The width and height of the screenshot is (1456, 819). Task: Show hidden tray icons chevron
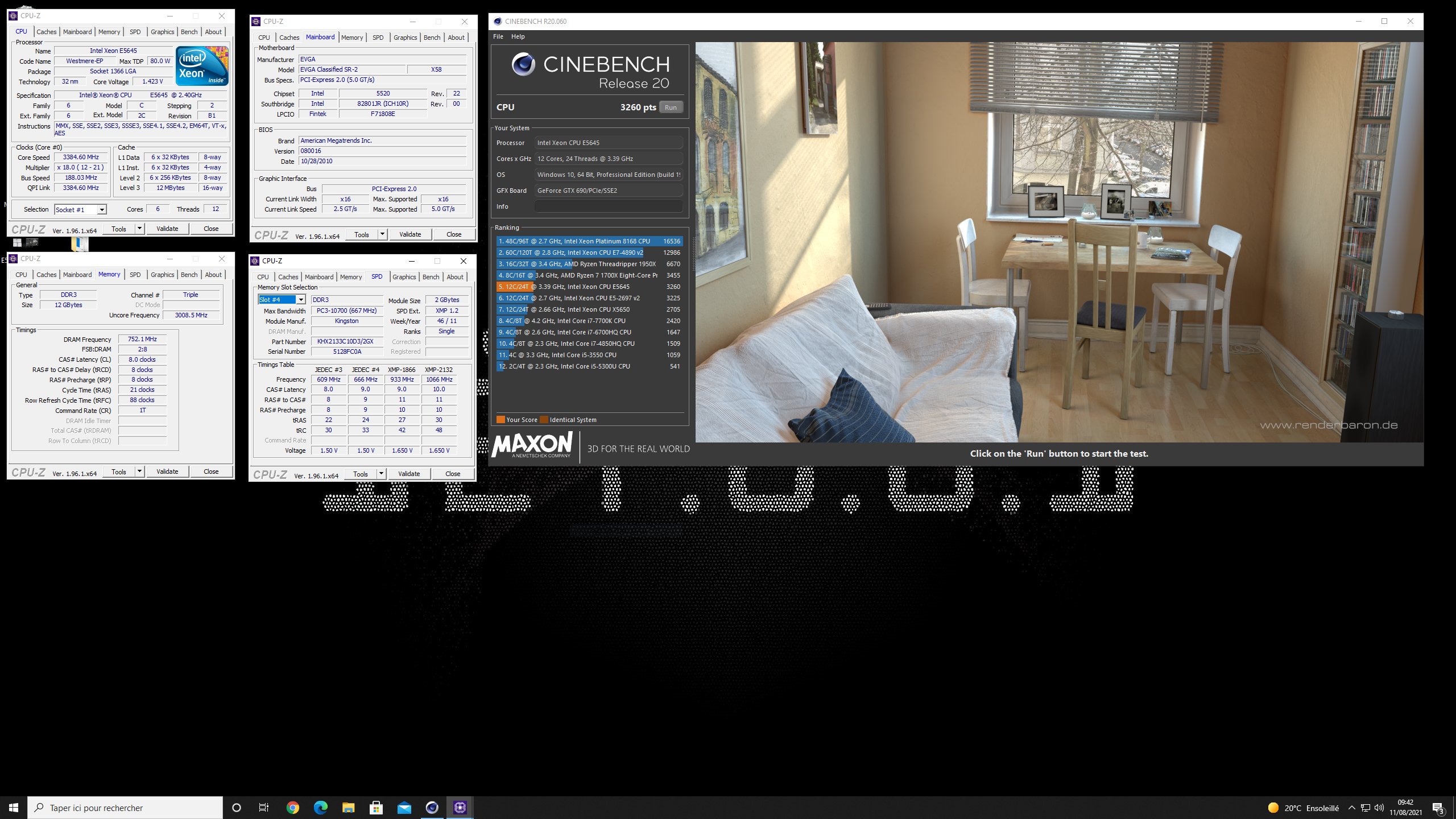[1352, 808]
